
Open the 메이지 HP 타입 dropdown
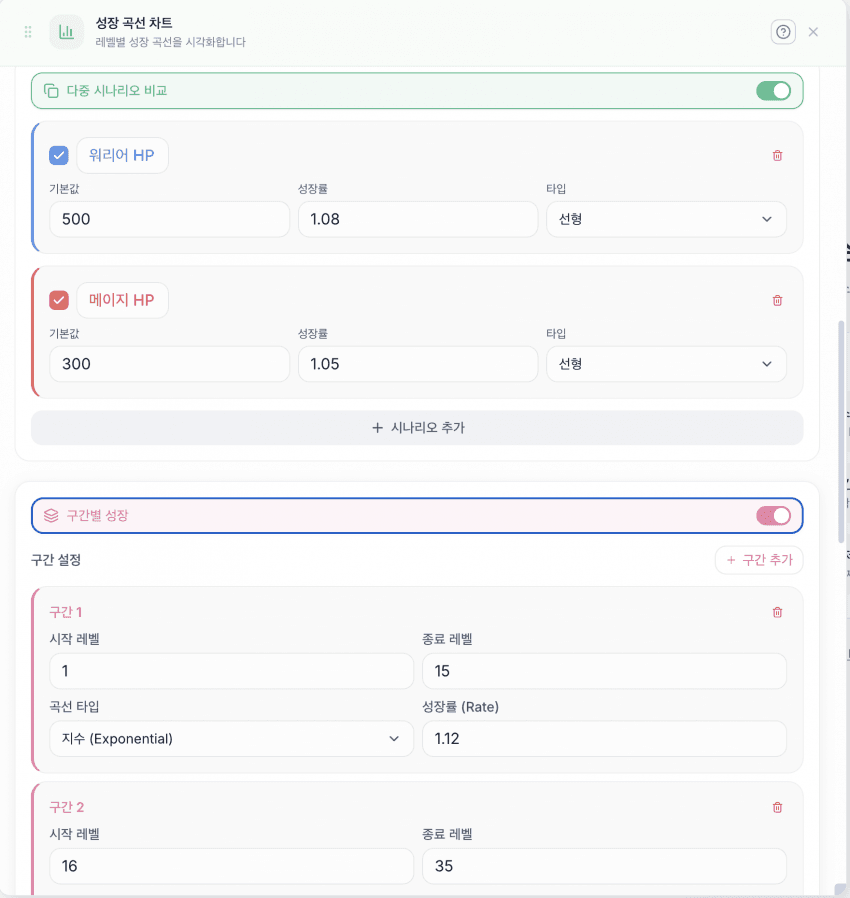click(x=666, y=364)
